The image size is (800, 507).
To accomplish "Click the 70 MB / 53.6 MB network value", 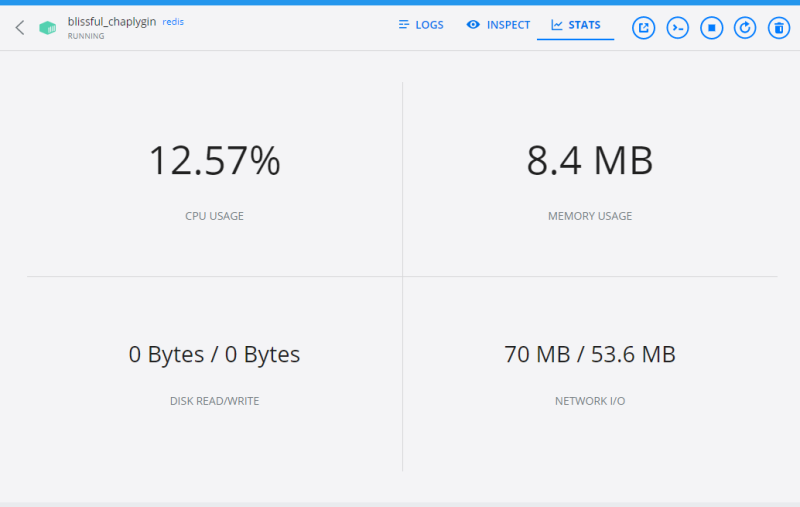I will click(x=590, y=354).
